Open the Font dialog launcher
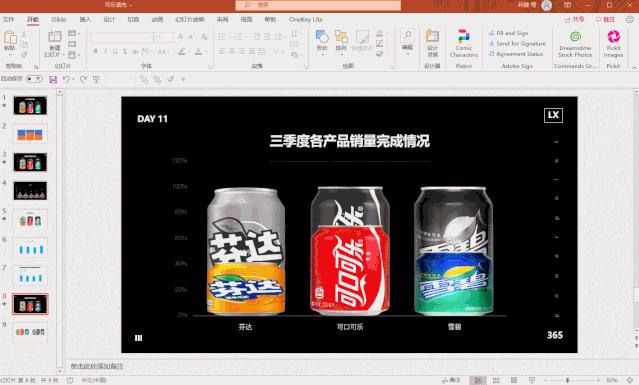Screen dimensions: 639x385 tap(210, 67)
